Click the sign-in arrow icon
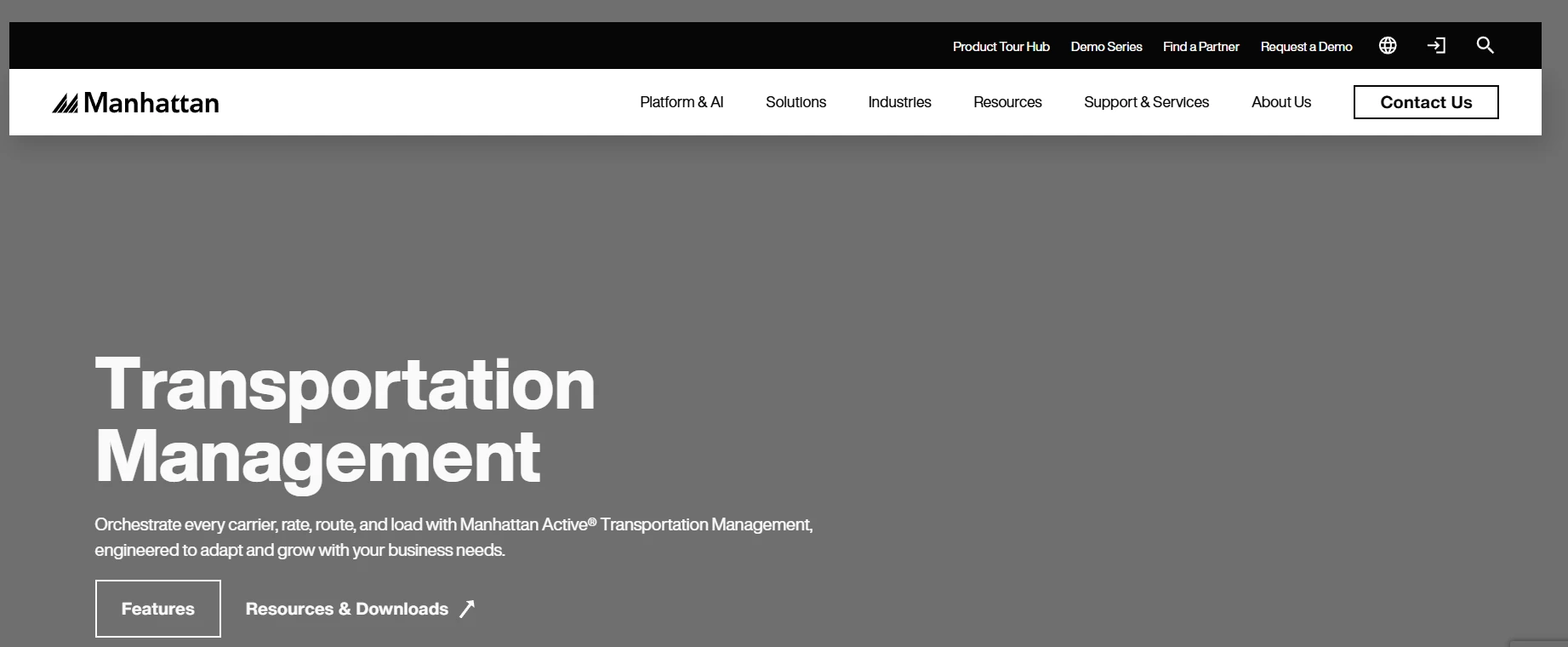1568x647 pixels. (x=1436, y=46)
